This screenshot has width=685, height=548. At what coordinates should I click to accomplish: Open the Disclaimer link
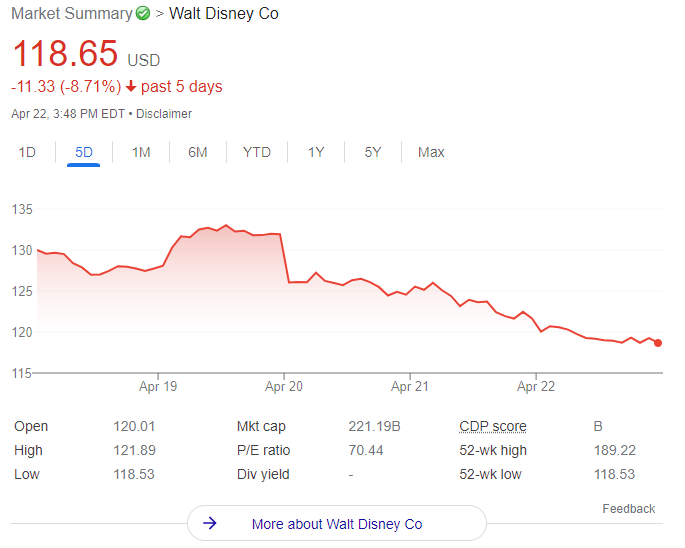(164, 114)
